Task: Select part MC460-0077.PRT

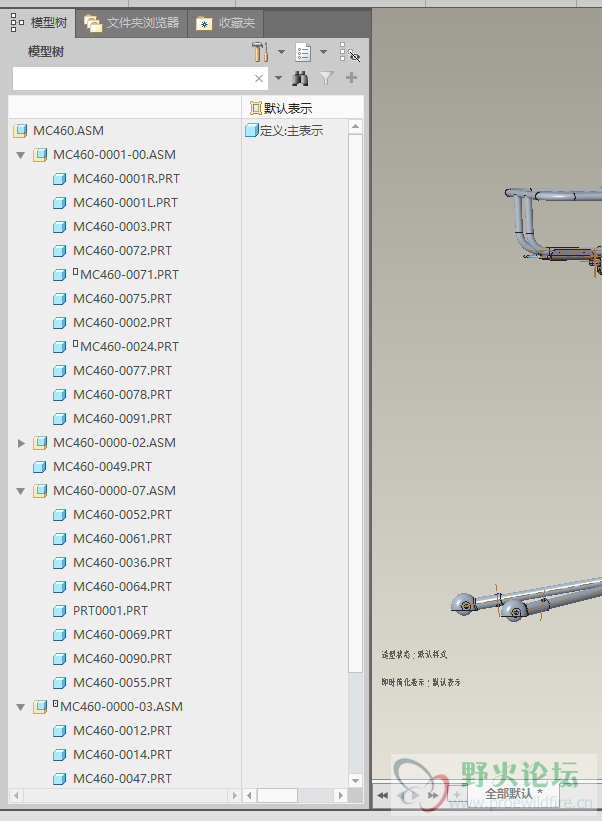Action: [122, 371]
